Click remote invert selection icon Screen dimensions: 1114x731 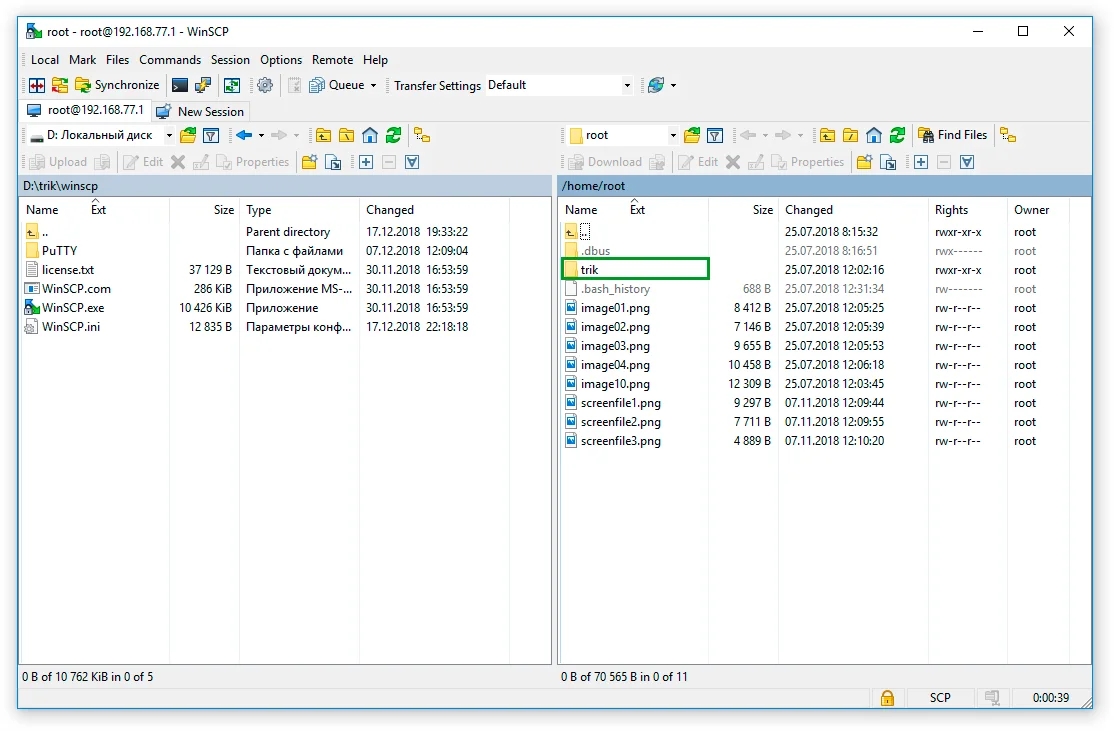click(967, 162)
